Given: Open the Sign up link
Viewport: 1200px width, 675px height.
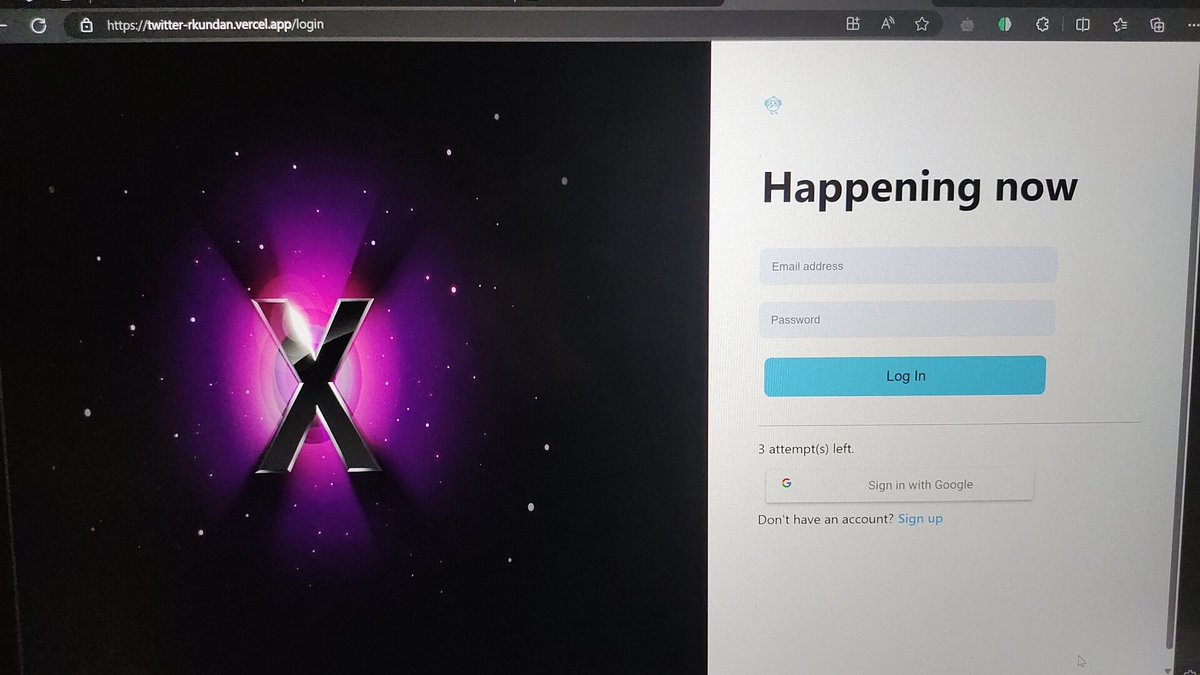Looking at the screenshot, I should pos(920,518).
